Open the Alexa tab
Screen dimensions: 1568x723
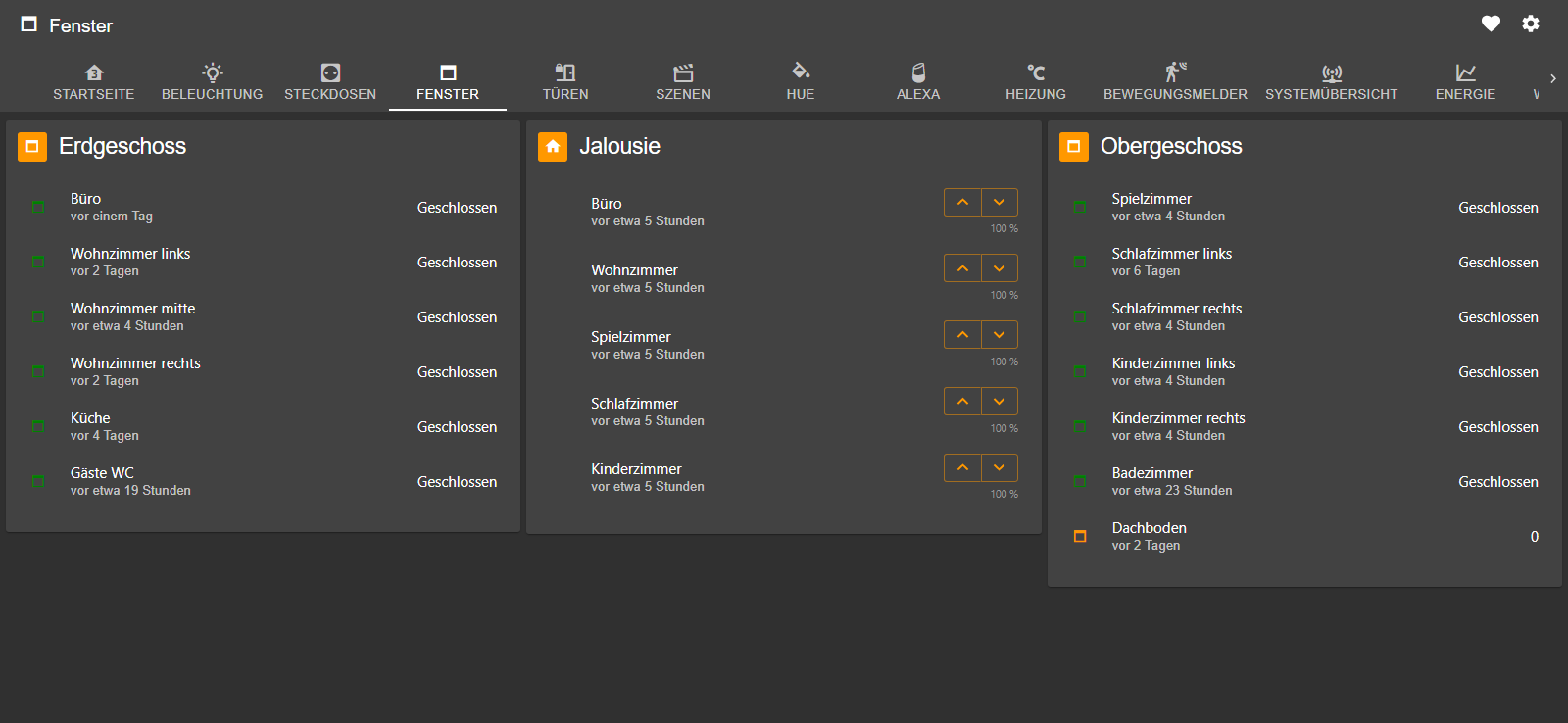(918, 82)
